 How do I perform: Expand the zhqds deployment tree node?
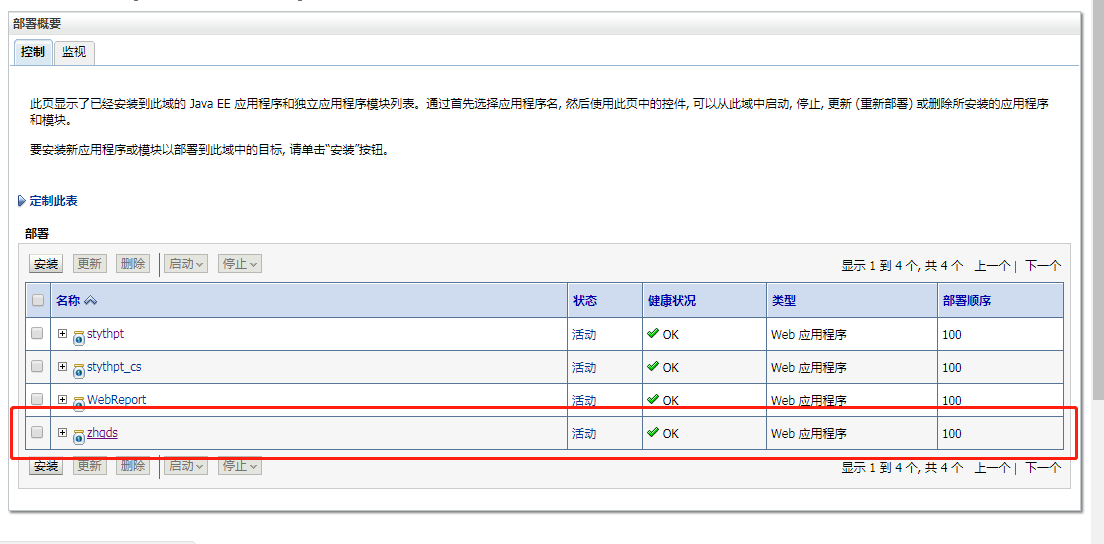pos(62,433)
